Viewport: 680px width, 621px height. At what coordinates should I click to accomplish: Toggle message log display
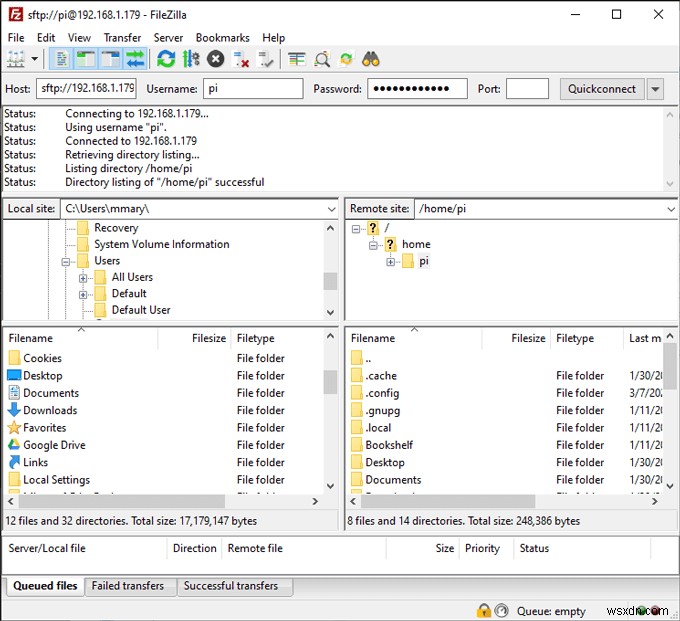coord(60,59)
